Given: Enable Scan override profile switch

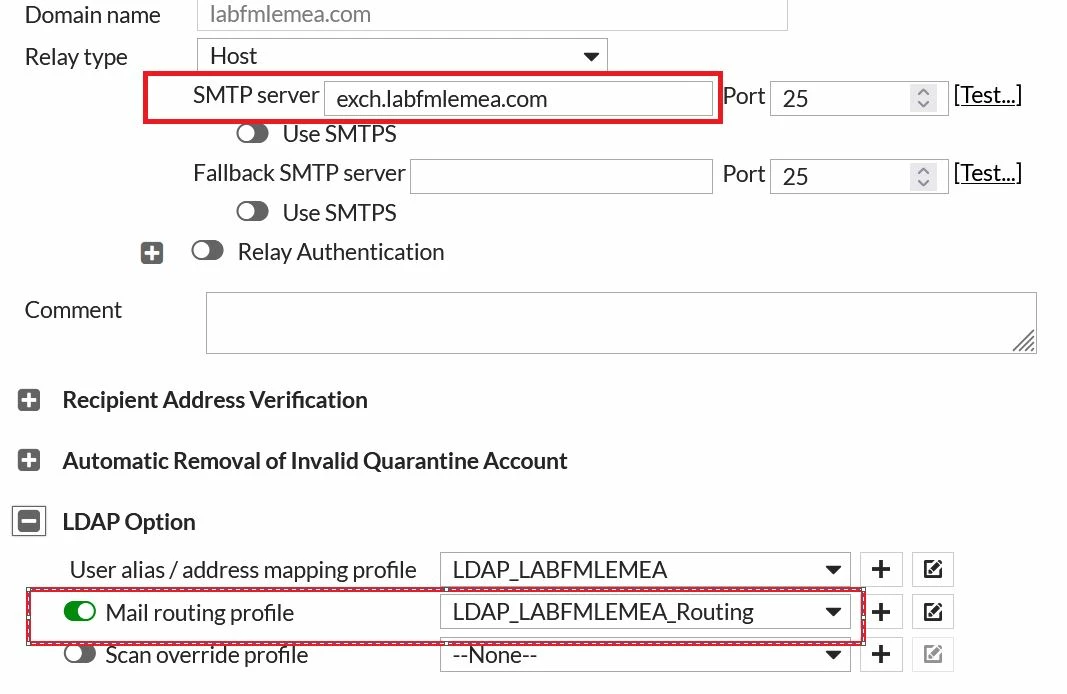Looking at the screenshot, I should click(x=80, y=654).
